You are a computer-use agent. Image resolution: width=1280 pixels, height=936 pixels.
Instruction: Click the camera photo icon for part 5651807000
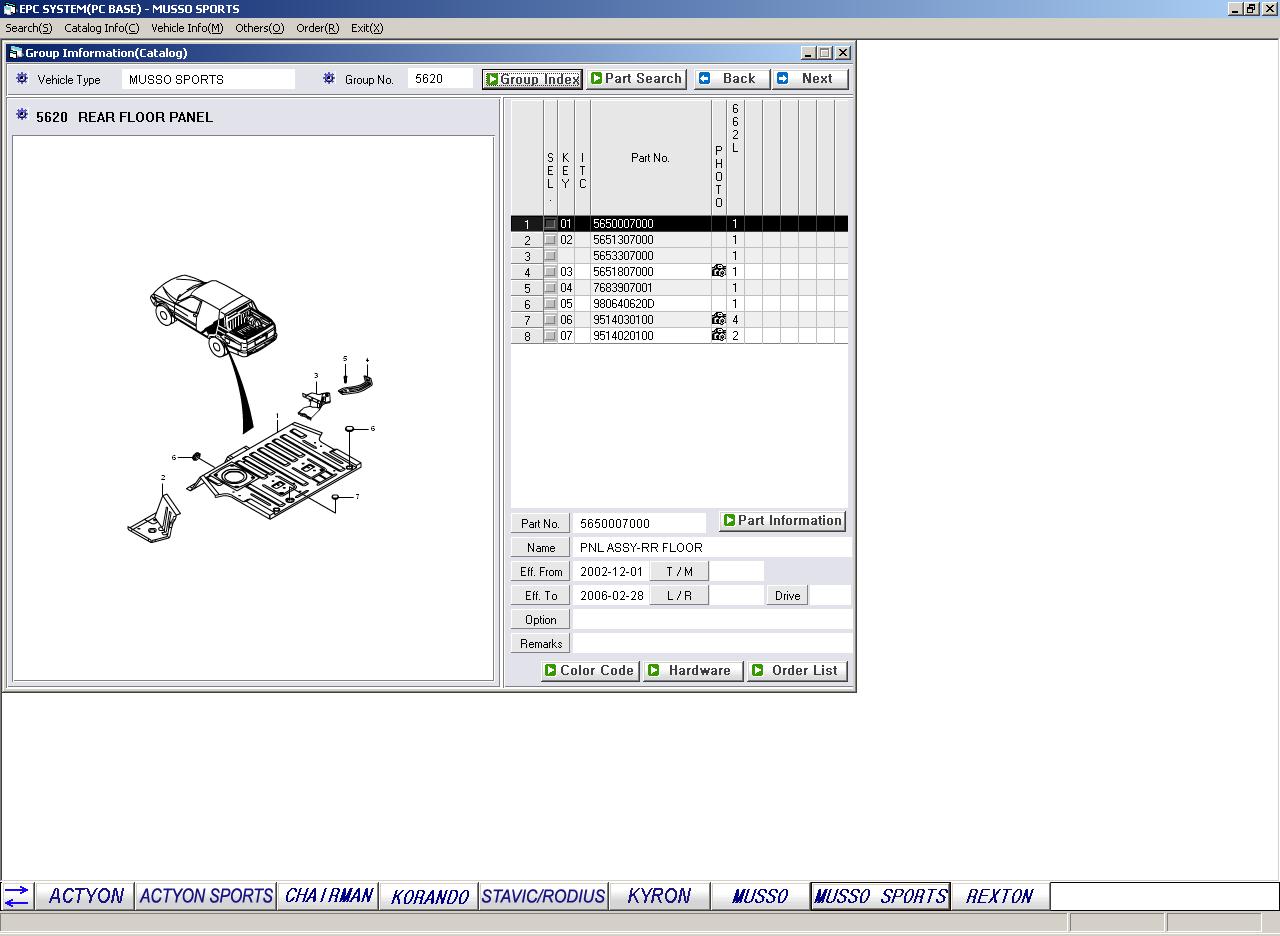coord(718,271)
